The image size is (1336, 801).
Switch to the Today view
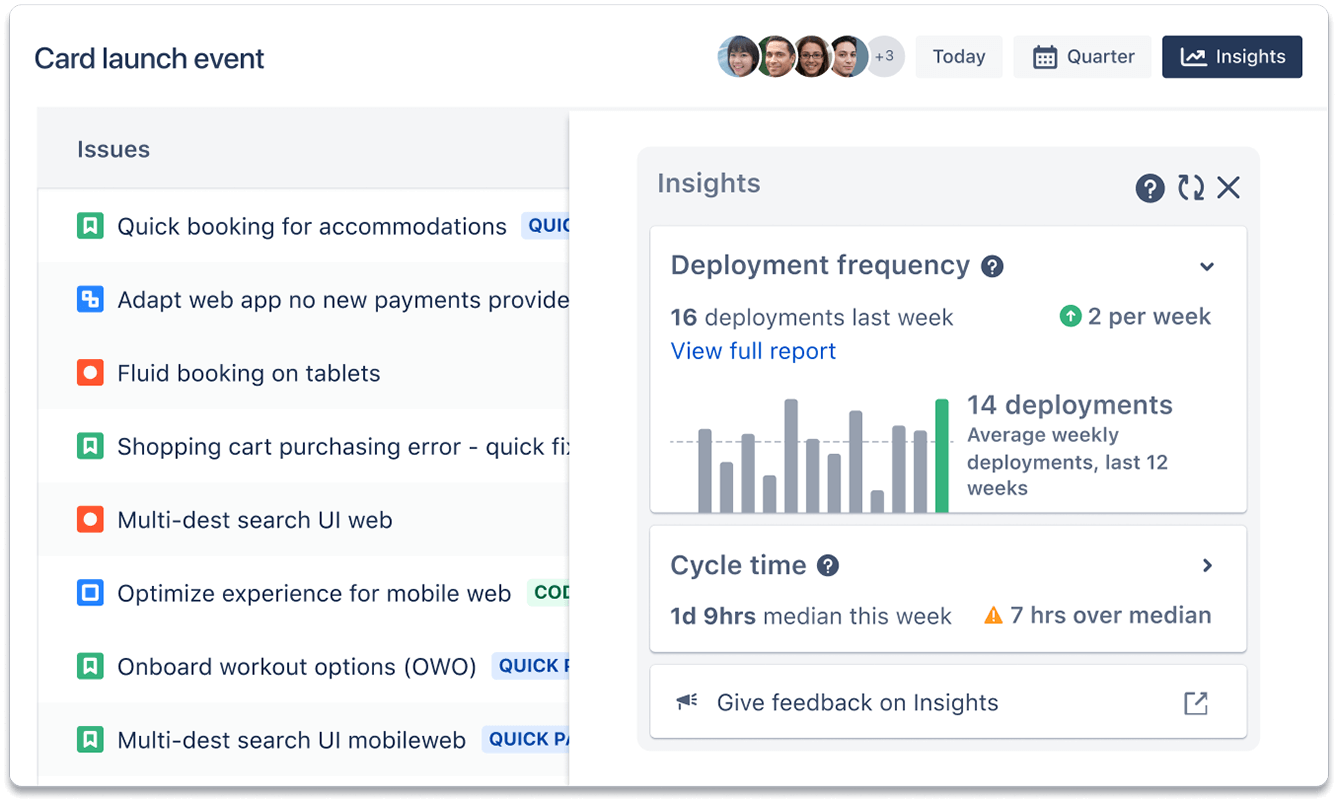(x=958, y=56)
